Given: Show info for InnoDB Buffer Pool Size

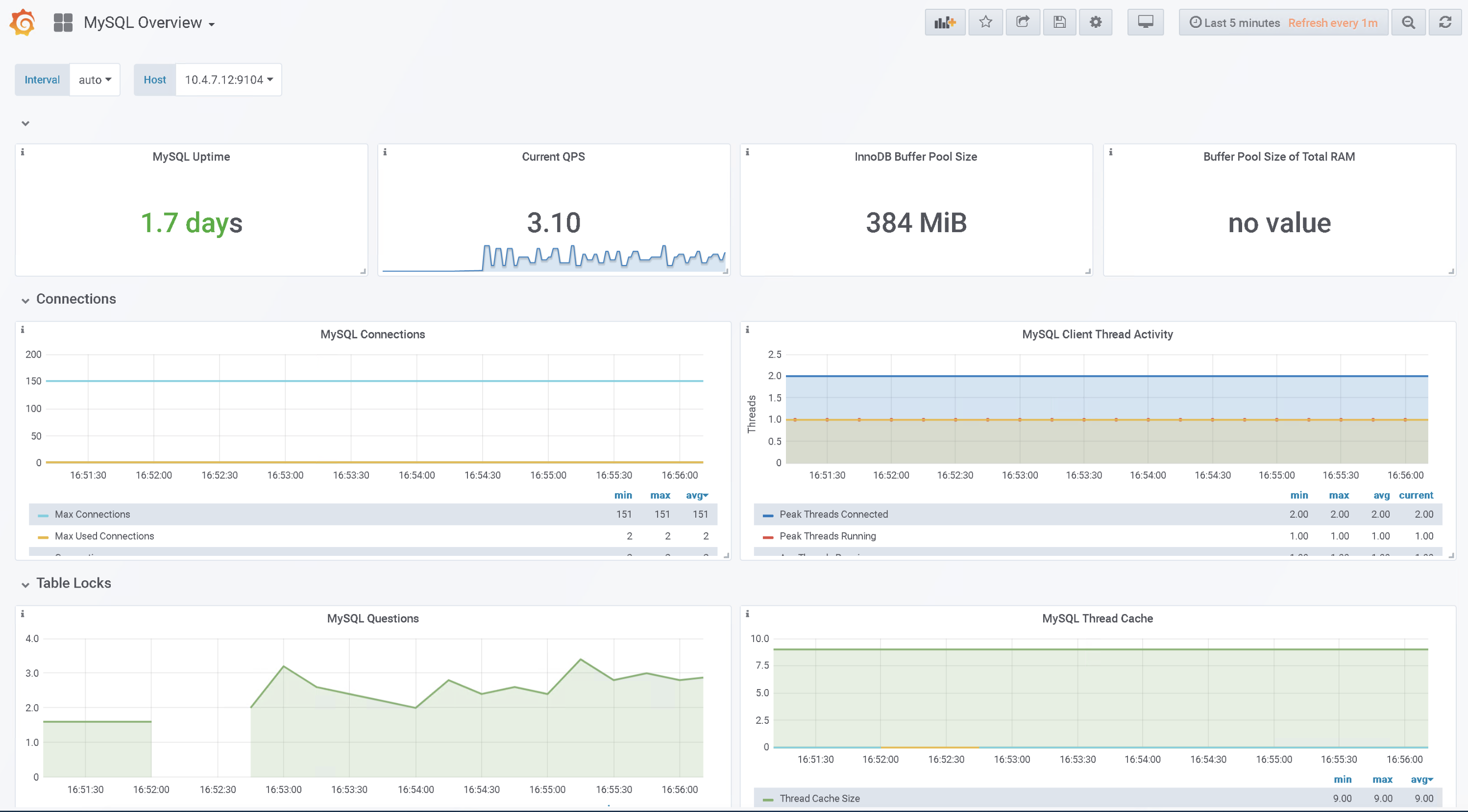Looking at the screenshot, I should tap(748, 152).
